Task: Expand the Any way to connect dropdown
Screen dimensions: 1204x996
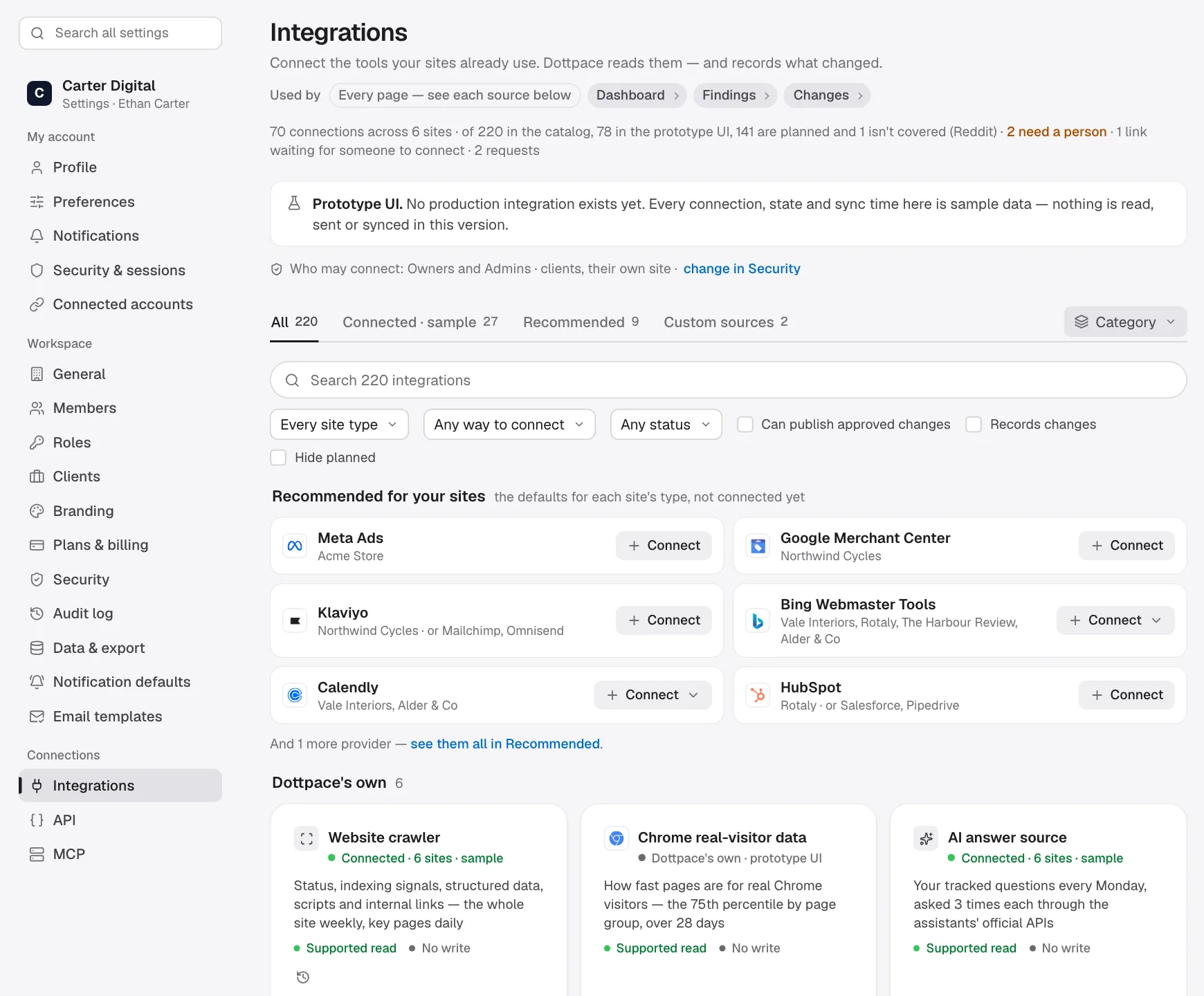Action: point(509,425)
